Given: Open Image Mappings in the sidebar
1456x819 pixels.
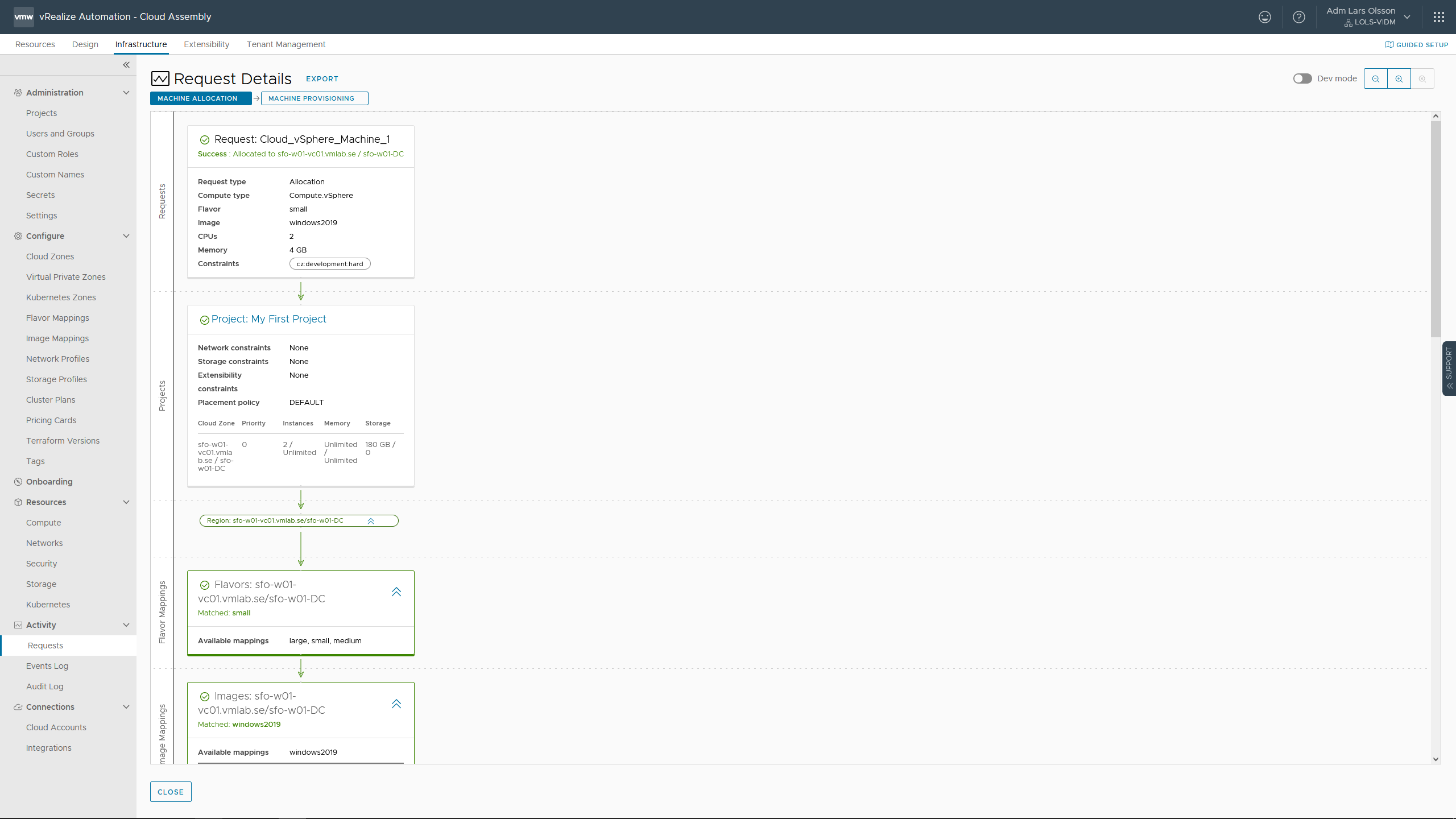Looking at the screenshot, I should pyautogui.click(x=57, y=338).
